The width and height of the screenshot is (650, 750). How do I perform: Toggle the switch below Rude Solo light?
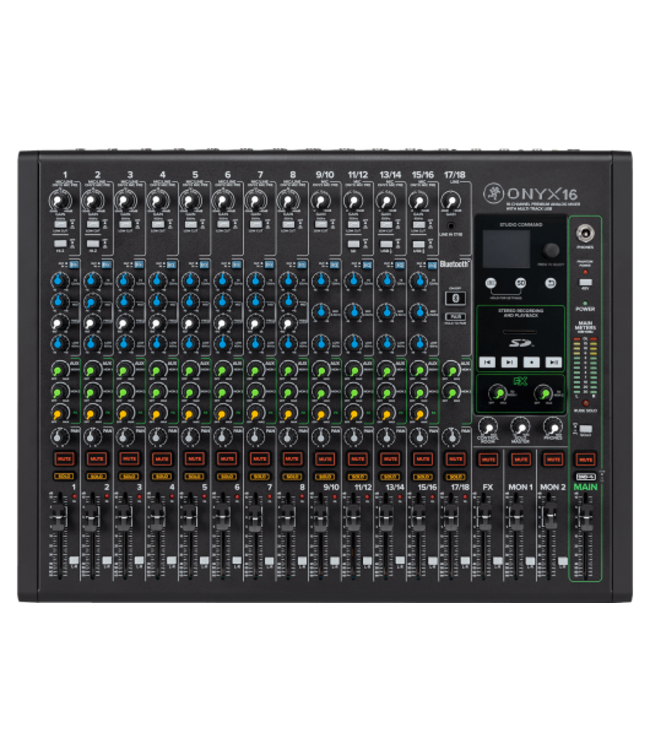click(585, 429)
